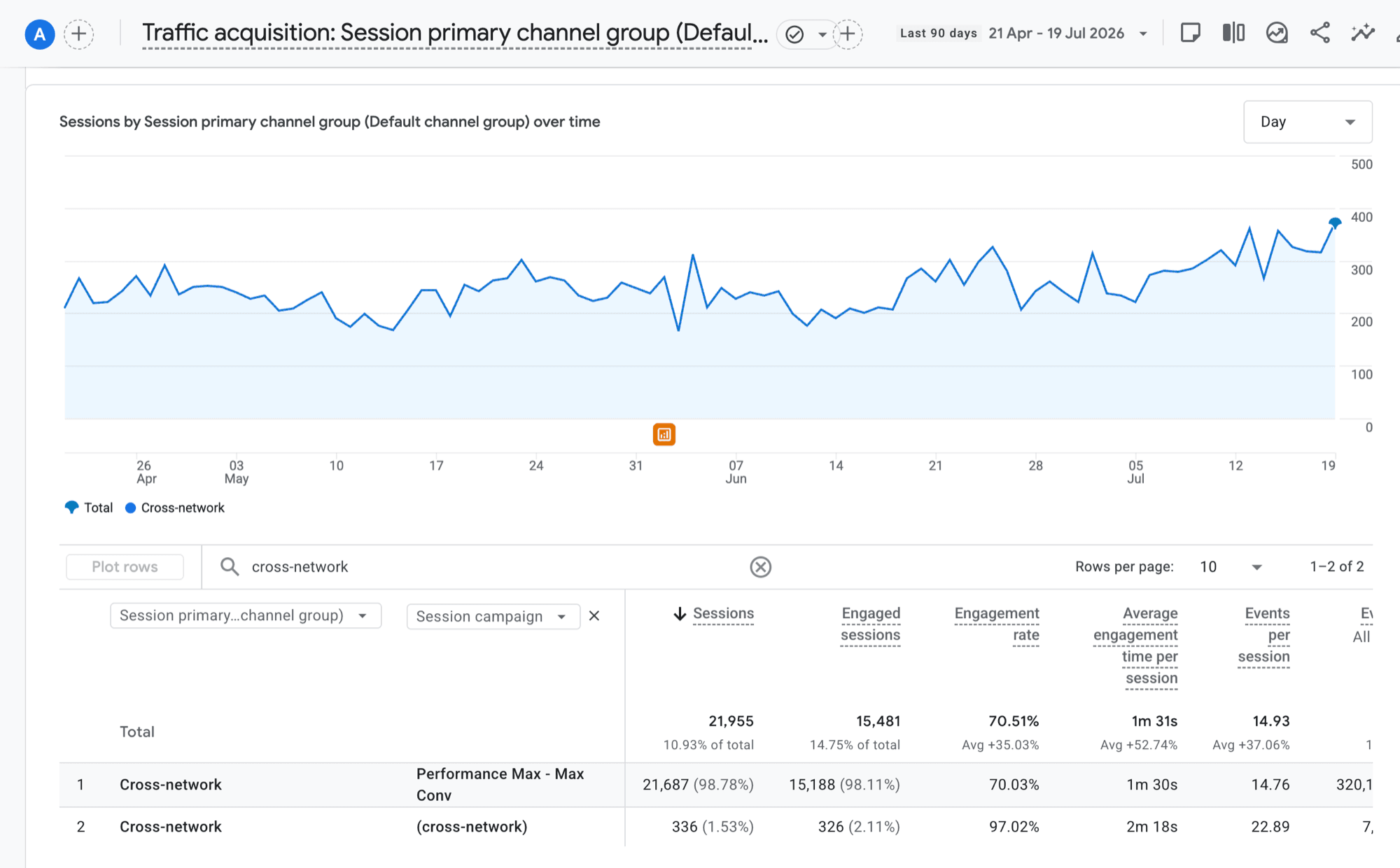Viewport: 1400px width, 868px height.
Task: Click the report title Traffic acquisition
Action: click(x=455, y=33)
